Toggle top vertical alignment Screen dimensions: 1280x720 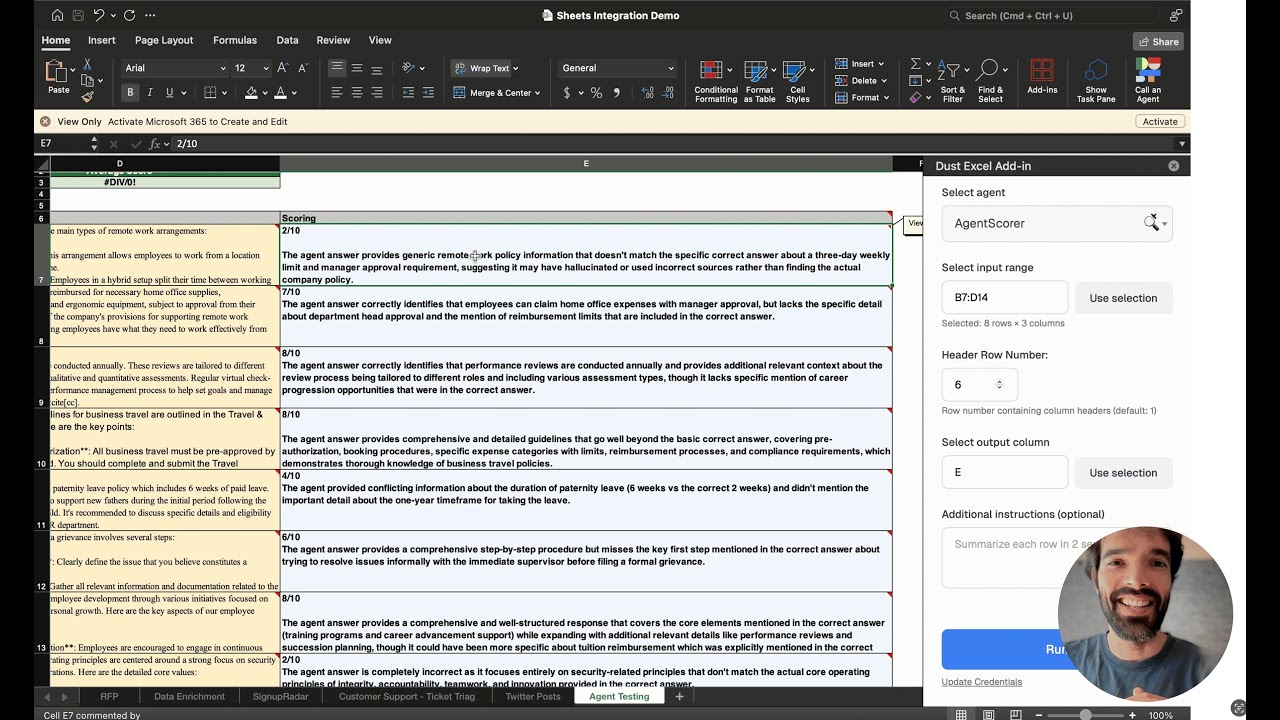[x=337, y=68]
